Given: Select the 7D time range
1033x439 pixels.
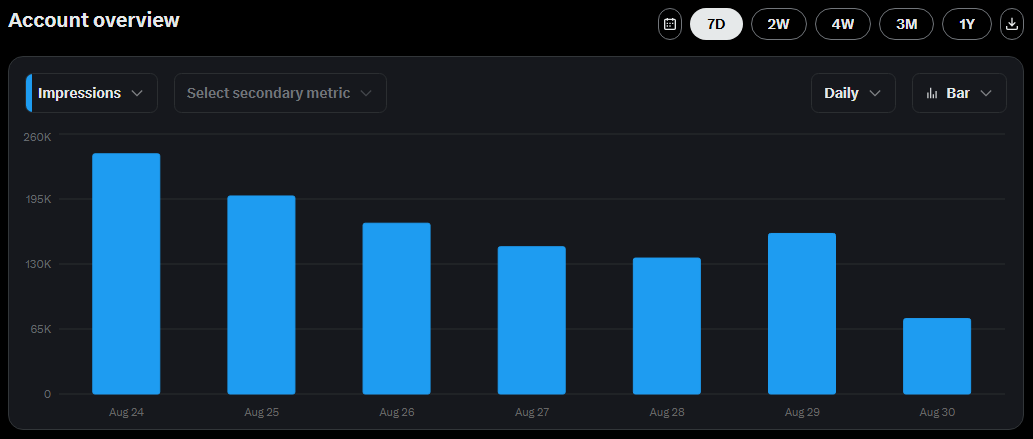Looking at the screenshot, I should pos(716,24).
